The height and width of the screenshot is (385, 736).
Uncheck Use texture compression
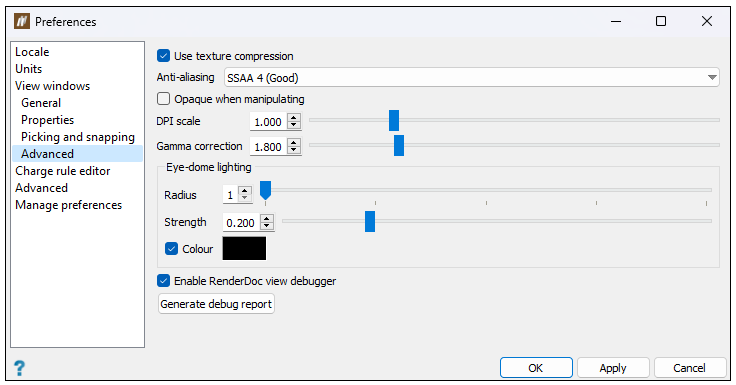163,56
